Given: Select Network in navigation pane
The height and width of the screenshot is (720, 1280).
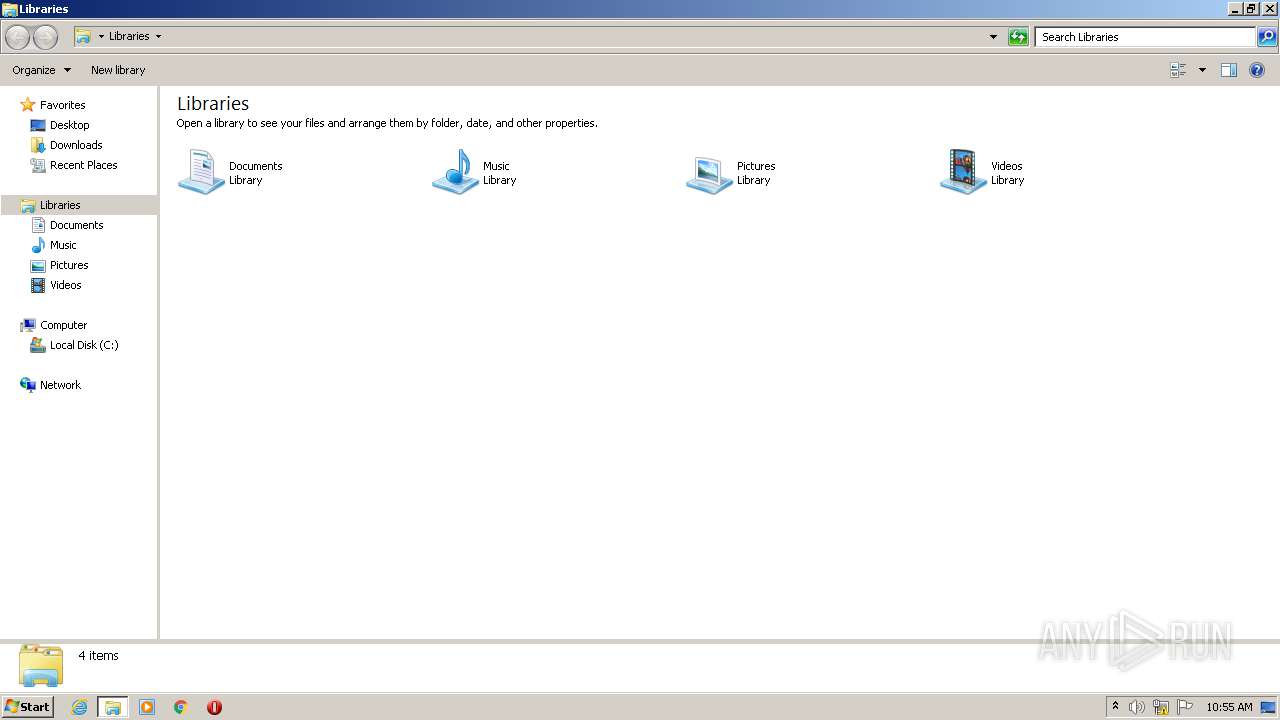Looking at the screenshot, I should [60, 385].
